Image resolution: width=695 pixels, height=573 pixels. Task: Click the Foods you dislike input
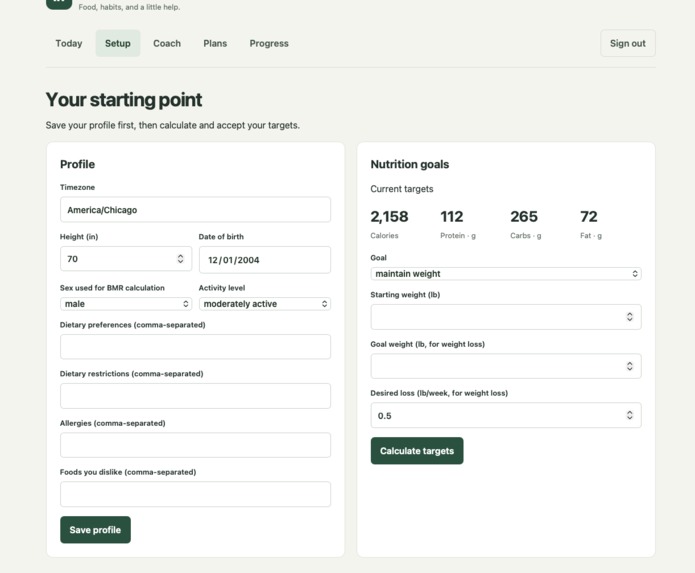(195, 494)
